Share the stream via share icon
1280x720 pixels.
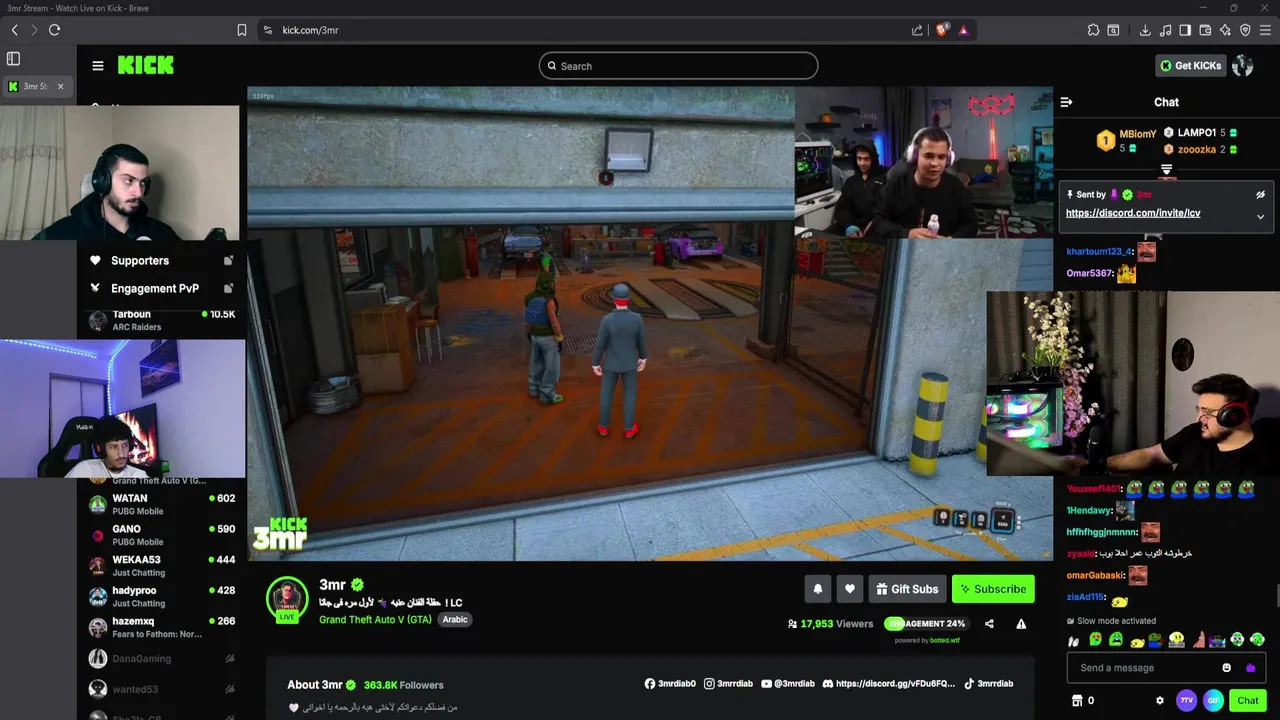(989, 624)
